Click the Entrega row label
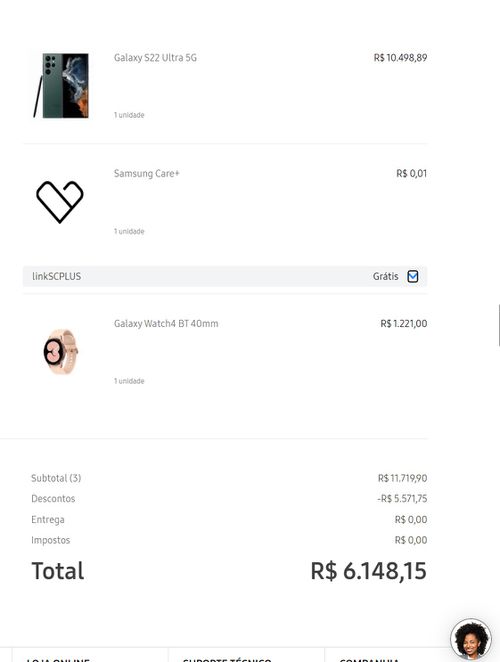500x662 pixels. (48, 519)
